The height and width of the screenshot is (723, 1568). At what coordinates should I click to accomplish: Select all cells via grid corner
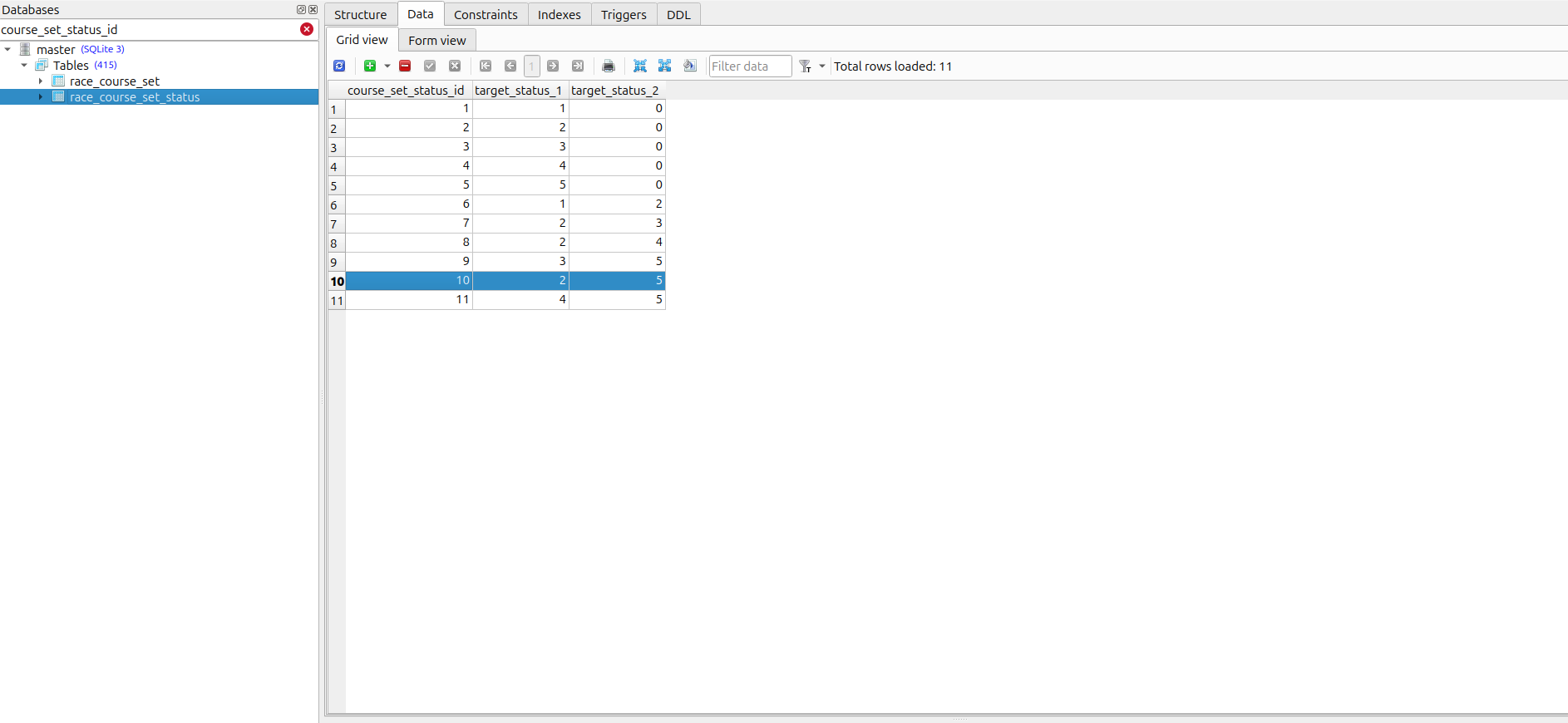(336, 91)
